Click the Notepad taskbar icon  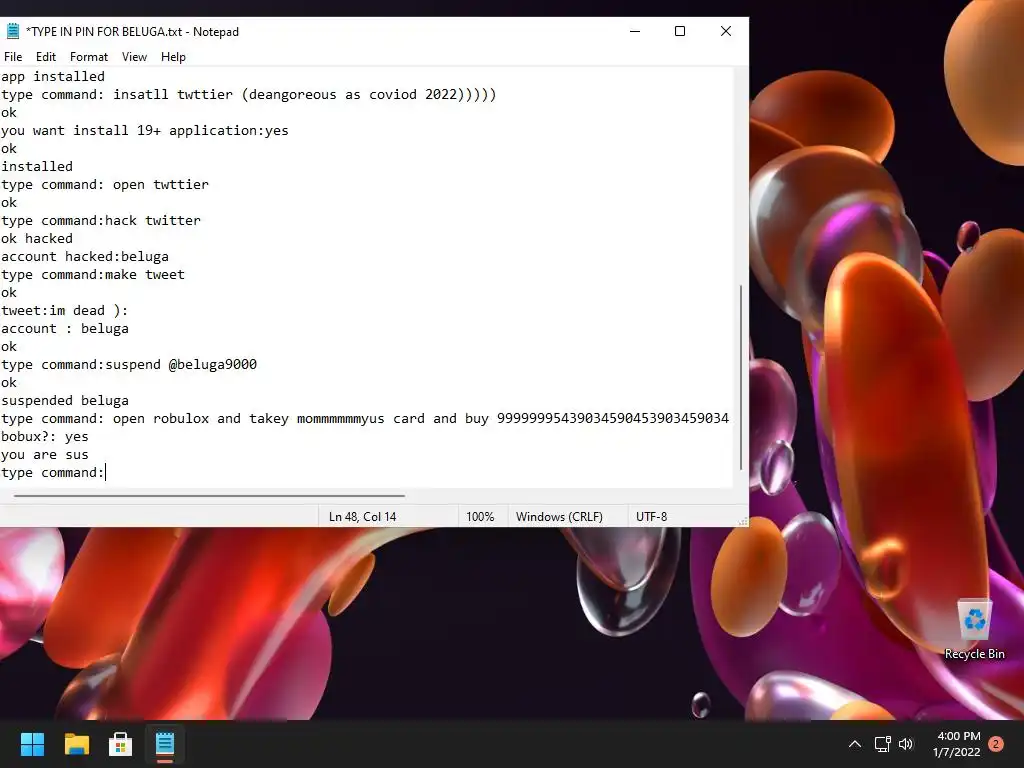(165, 744)
